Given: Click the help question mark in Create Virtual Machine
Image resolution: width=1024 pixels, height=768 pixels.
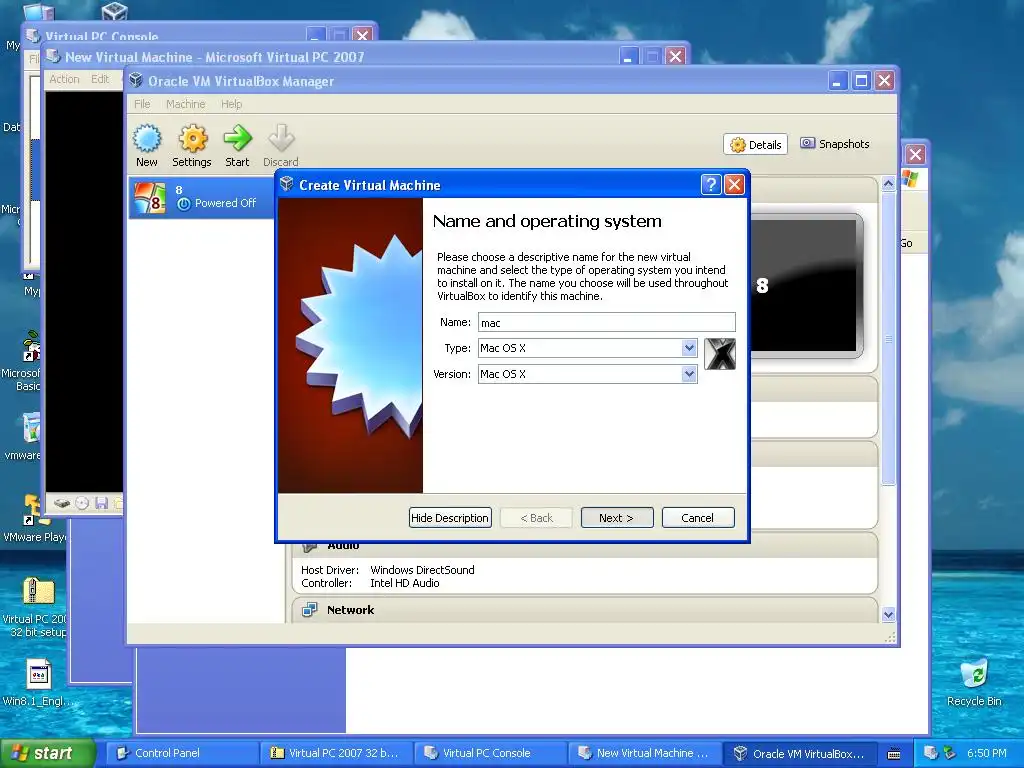Looking at the screenshot, I should [x=711, y=185].
